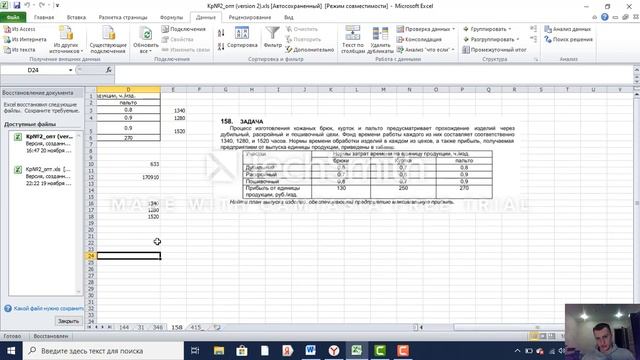Viewport: 640px width, 360px height.
Task: Click cell containing 170910
Action: pos(129,178)
